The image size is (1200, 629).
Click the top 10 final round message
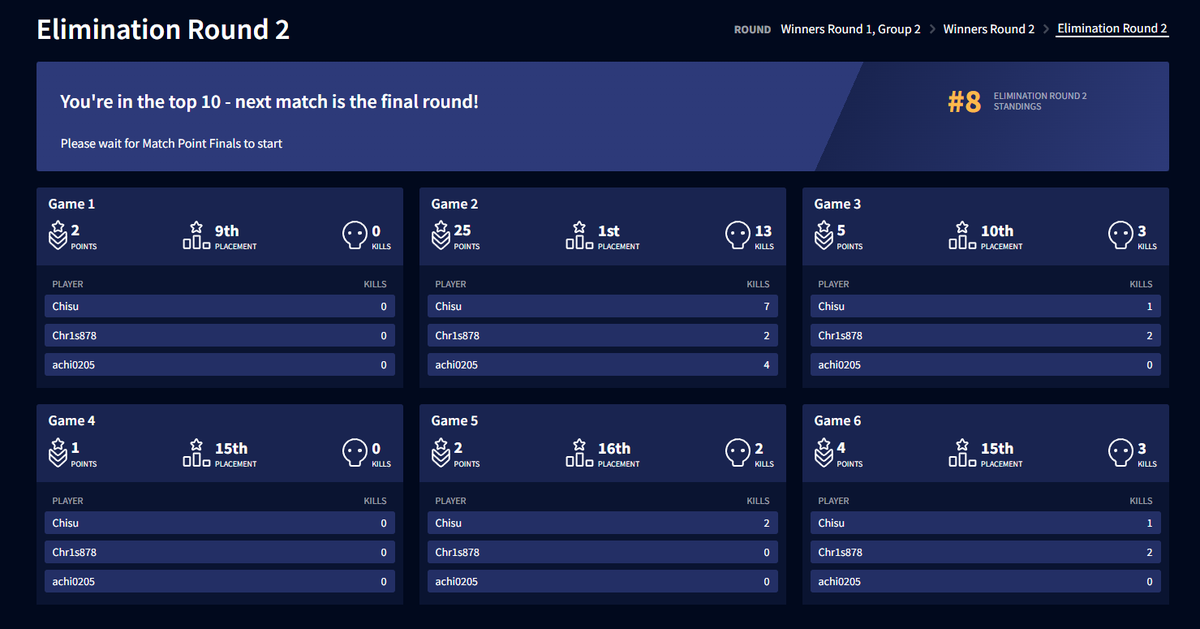point(269,101)
